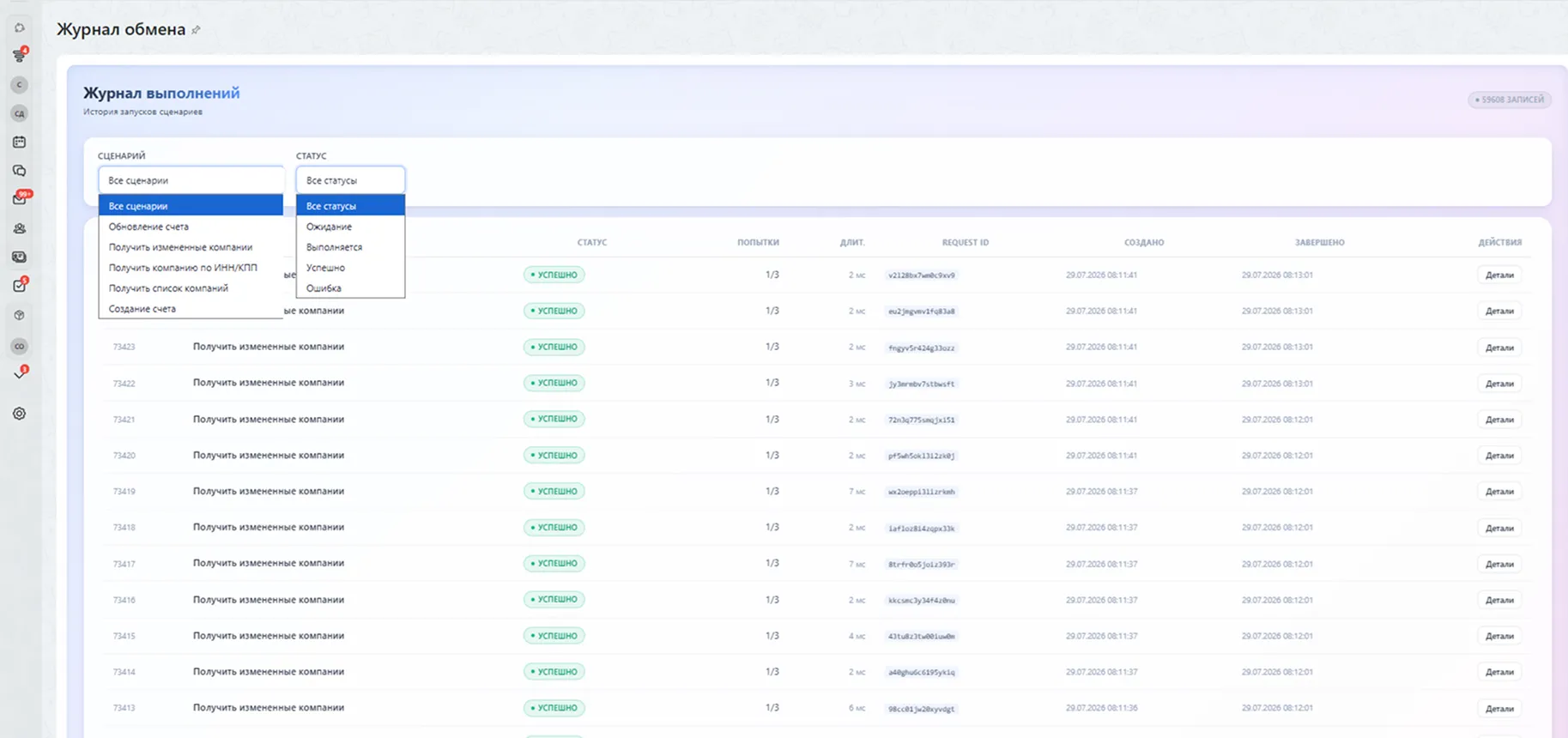The height and width of the screenshot is (738, 1568).
Task: Open the cube box icon in sidebar
Action: (19, 315)
